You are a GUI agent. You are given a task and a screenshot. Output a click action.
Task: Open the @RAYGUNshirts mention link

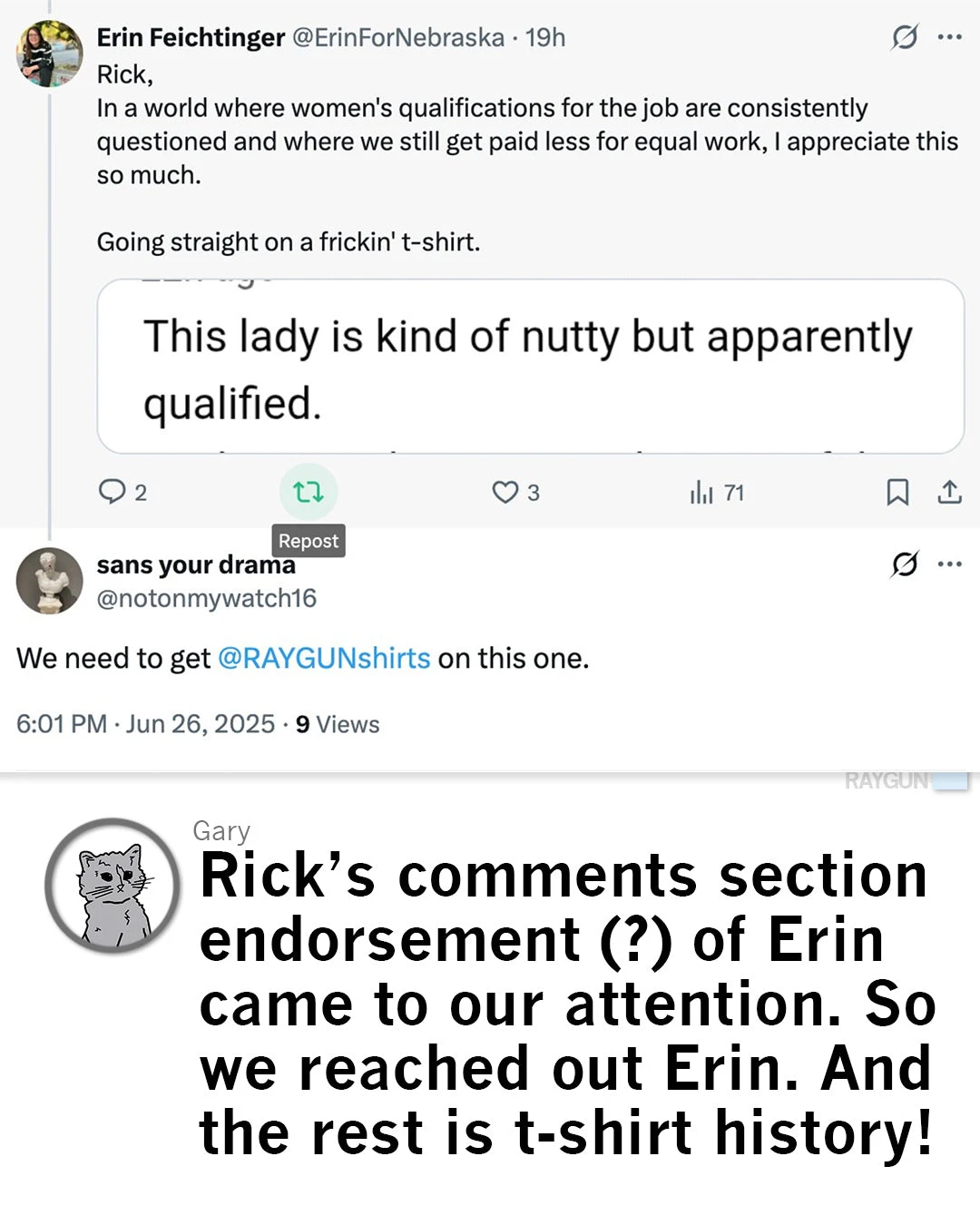[x=324, y=658]
